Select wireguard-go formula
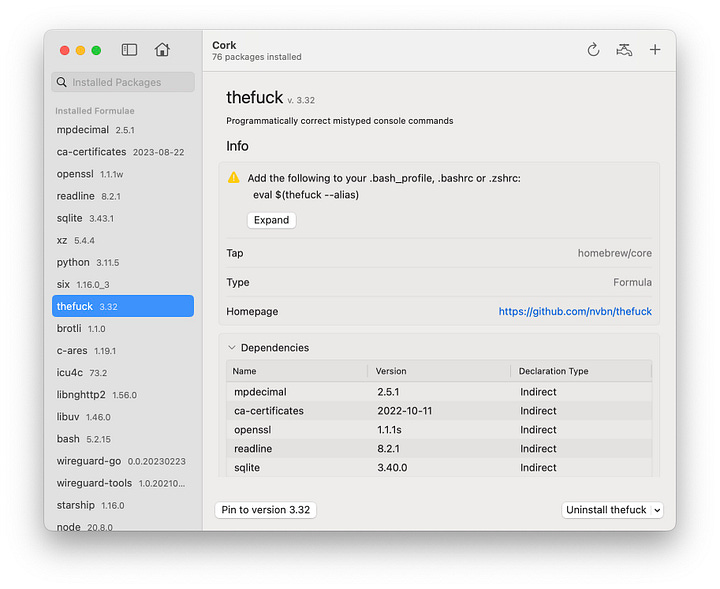Image resolution: width=720 pixels, height=589 pixels. point(123,461)
